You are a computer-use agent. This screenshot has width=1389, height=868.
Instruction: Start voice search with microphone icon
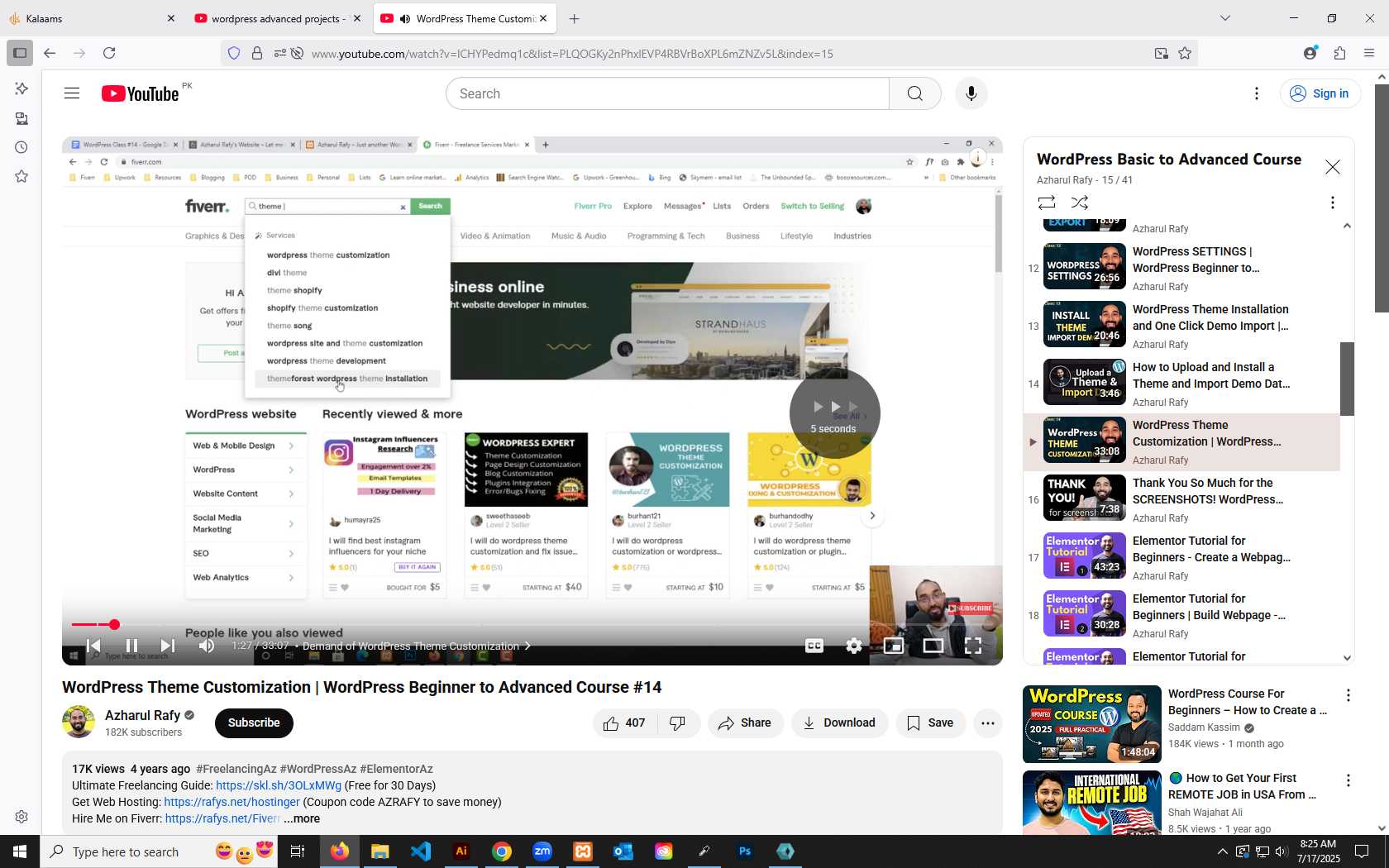click(x=971, y=93)
